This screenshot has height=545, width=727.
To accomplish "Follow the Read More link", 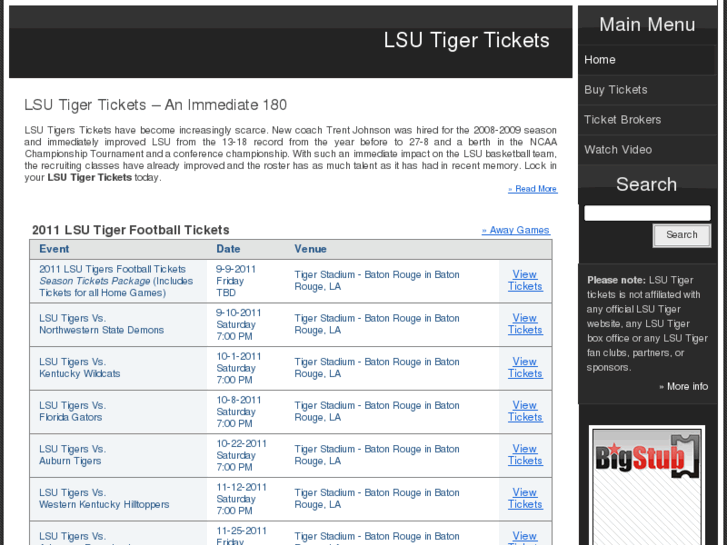I will coord(533,189).
